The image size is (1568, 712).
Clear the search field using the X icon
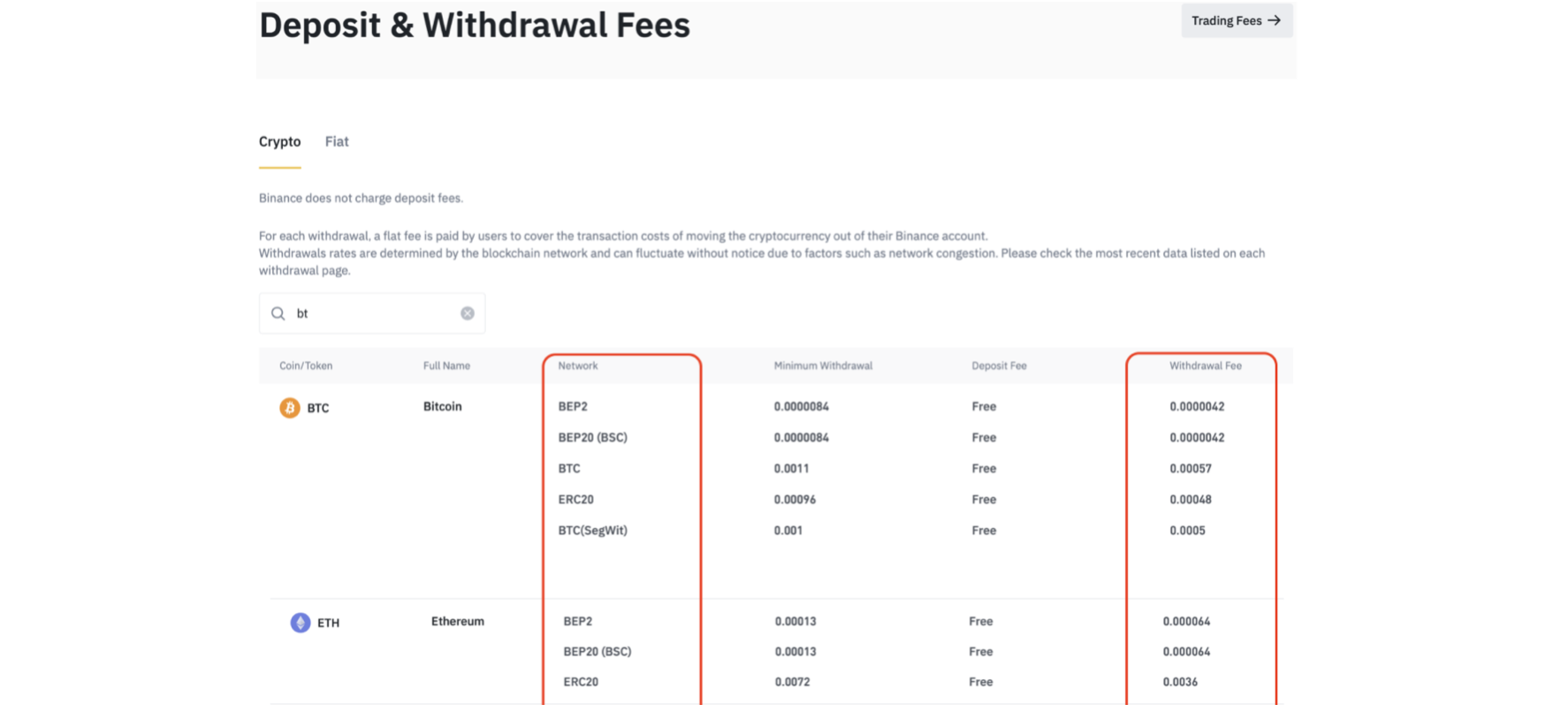[467, 312]
